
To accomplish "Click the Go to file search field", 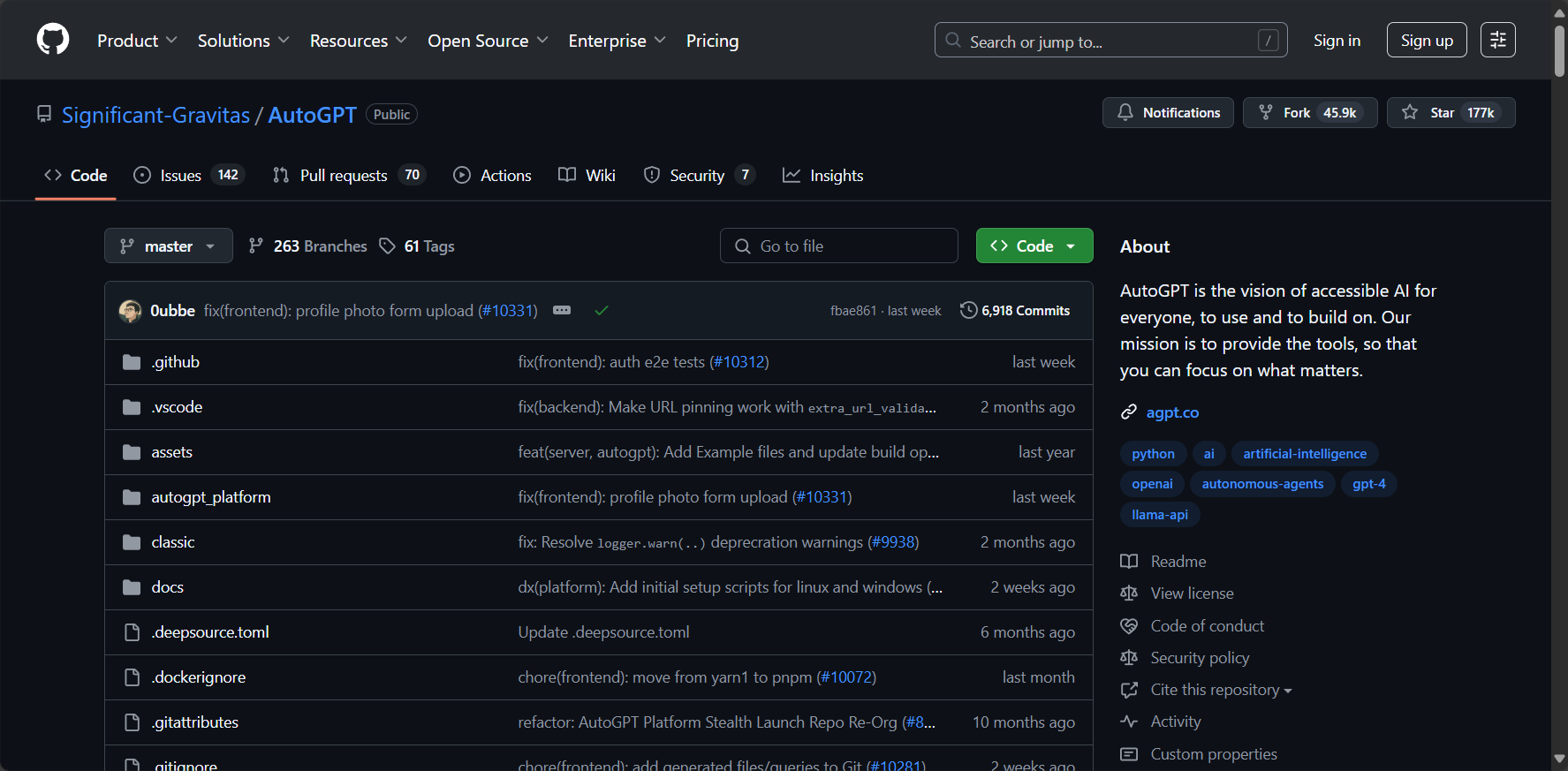I will click(839, 246).
